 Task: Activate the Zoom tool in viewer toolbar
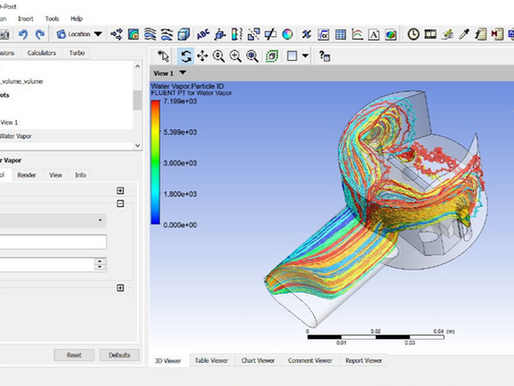[219, 56]
